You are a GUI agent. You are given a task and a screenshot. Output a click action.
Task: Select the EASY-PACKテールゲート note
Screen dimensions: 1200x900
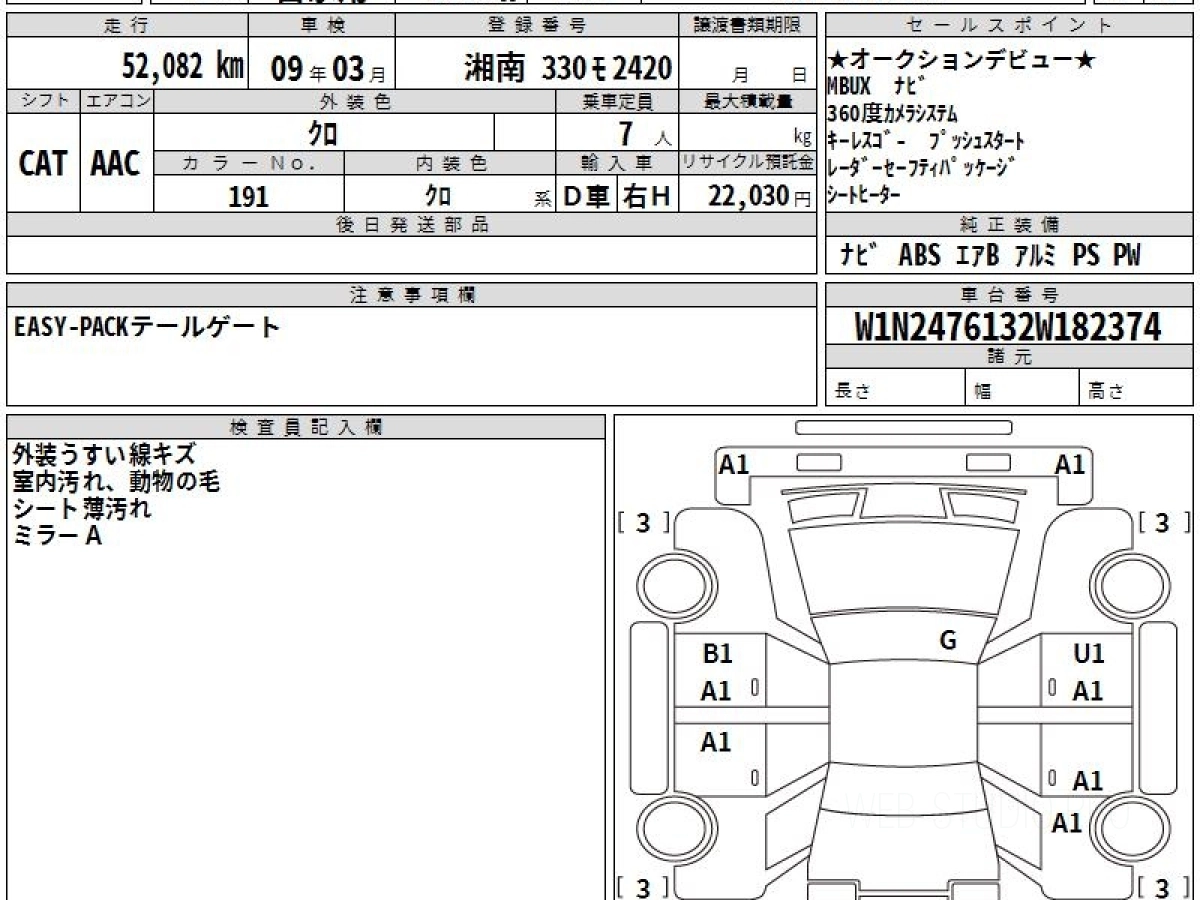(148, 326)
